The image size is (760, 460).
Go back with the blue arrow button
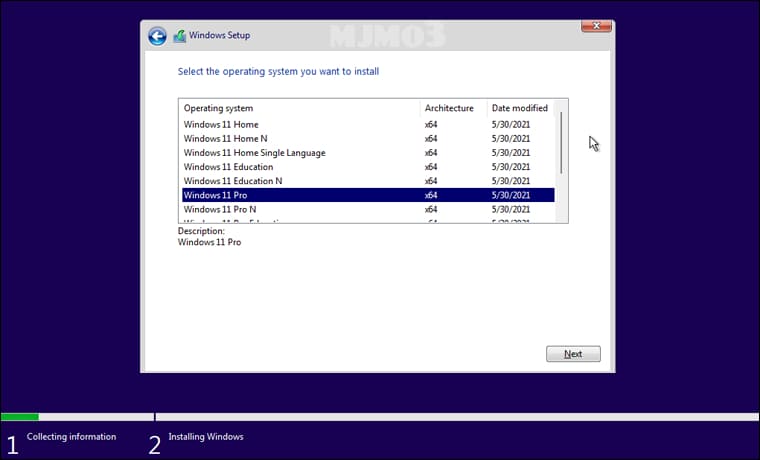point(157,36)
